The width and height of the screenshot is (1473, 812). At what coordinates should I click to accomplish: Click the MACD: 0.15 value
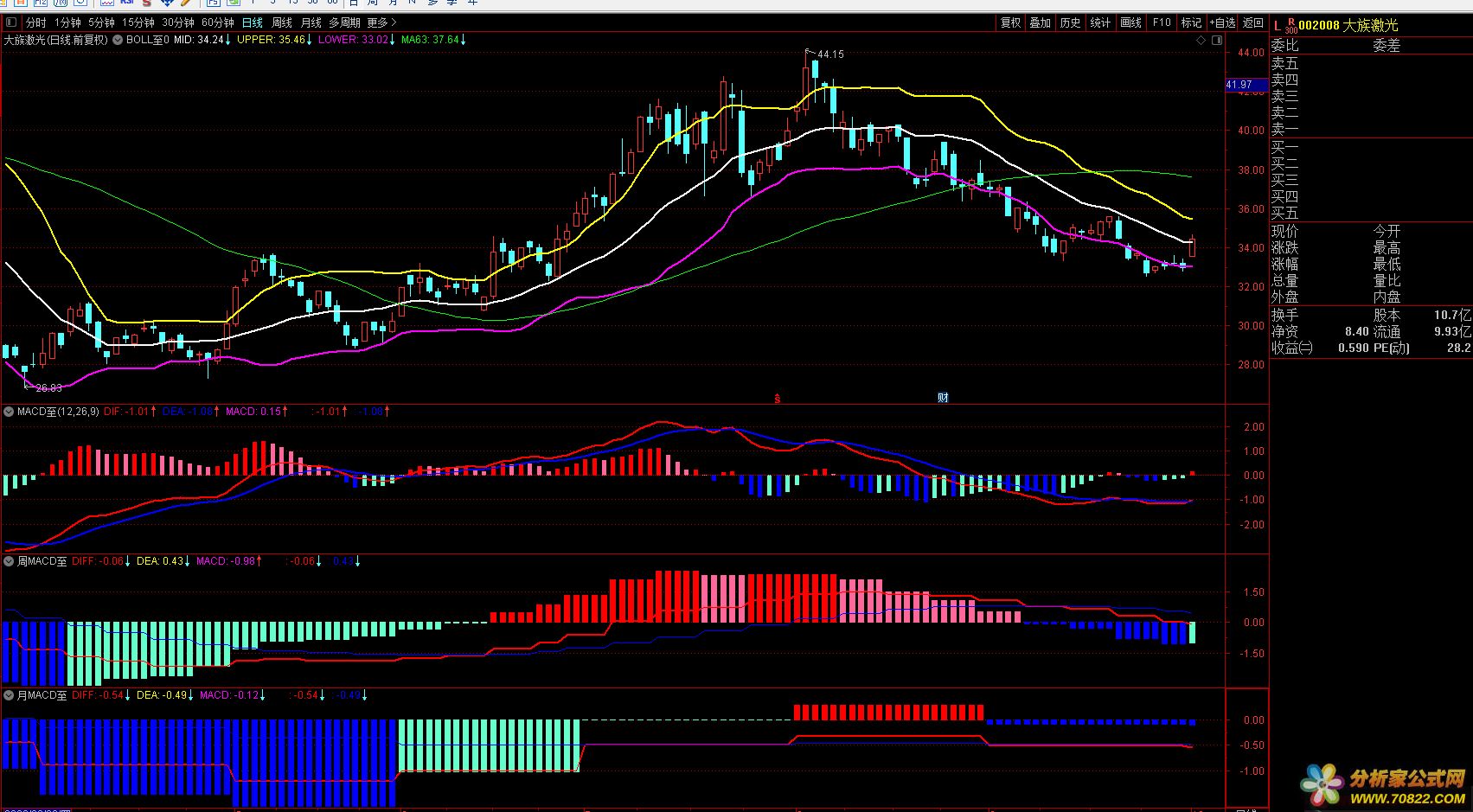255,412
